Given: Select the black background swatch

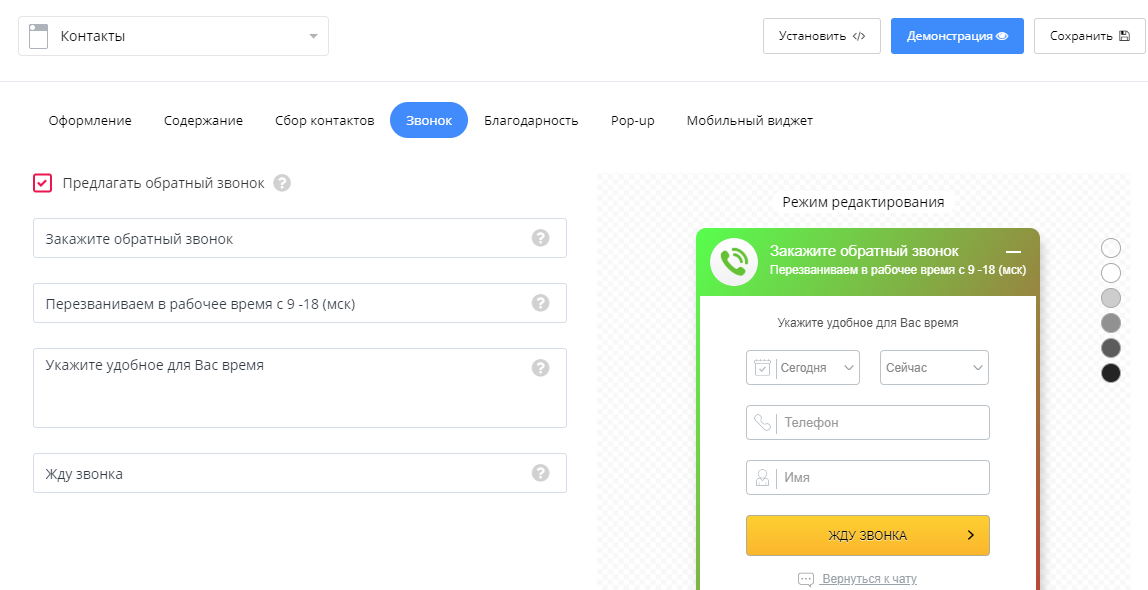Looking at the screenshot, I should (1111, 373).
